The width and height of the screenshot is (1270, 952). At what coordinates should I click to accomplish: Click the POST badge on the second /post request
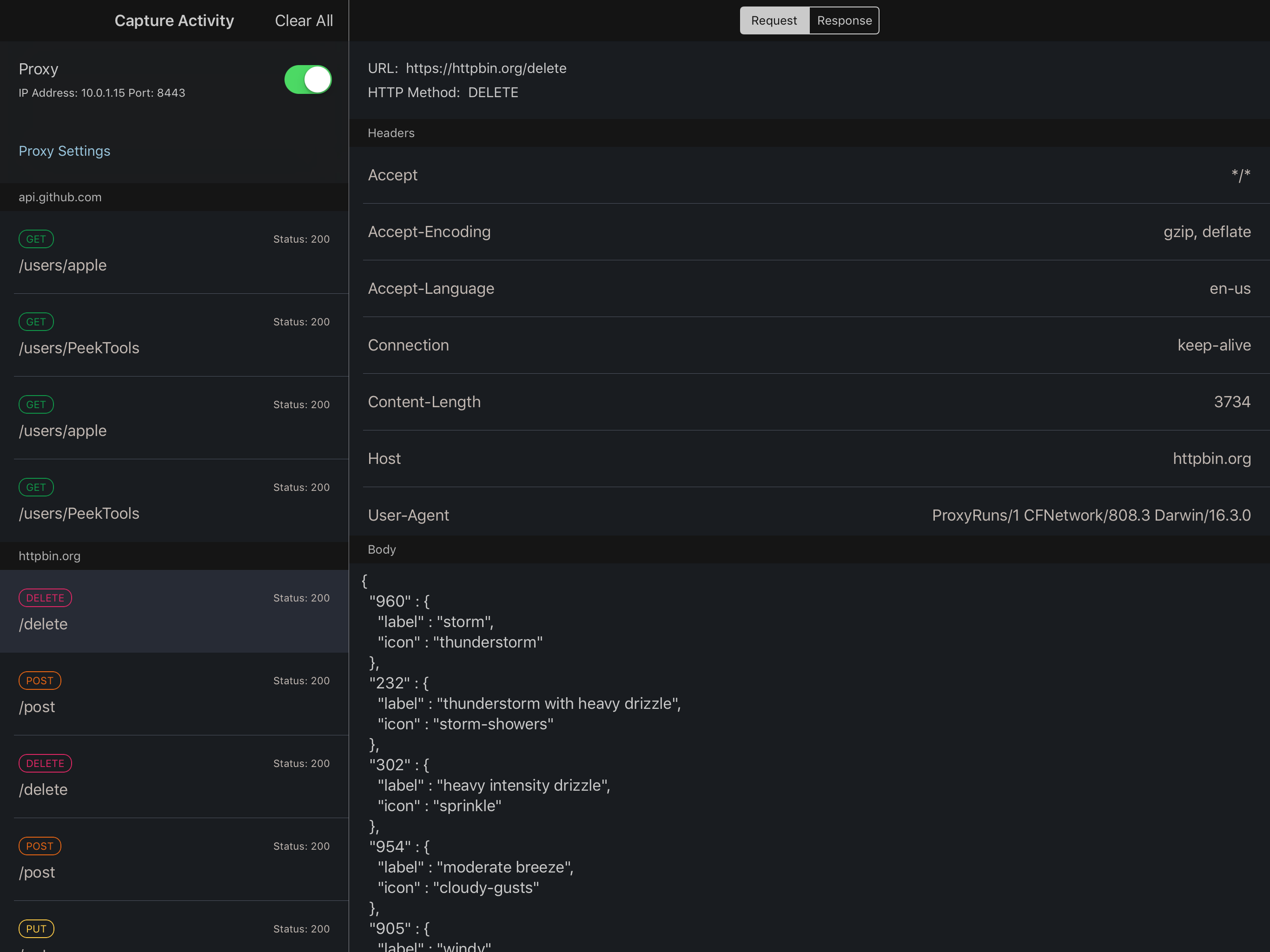(40, 846)
